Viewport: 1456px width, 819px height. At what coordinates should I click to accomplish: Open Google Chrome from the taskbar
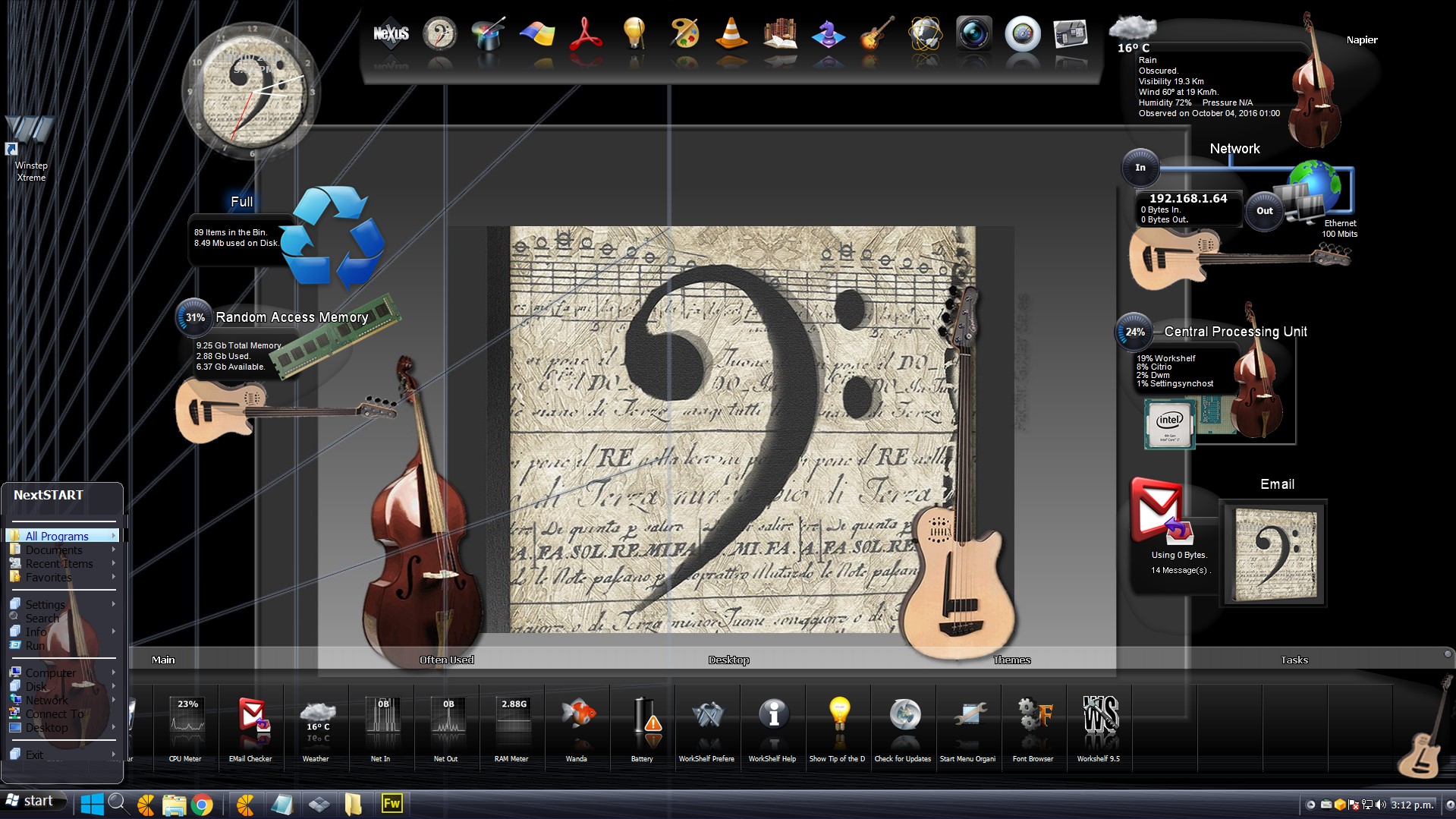202,804
